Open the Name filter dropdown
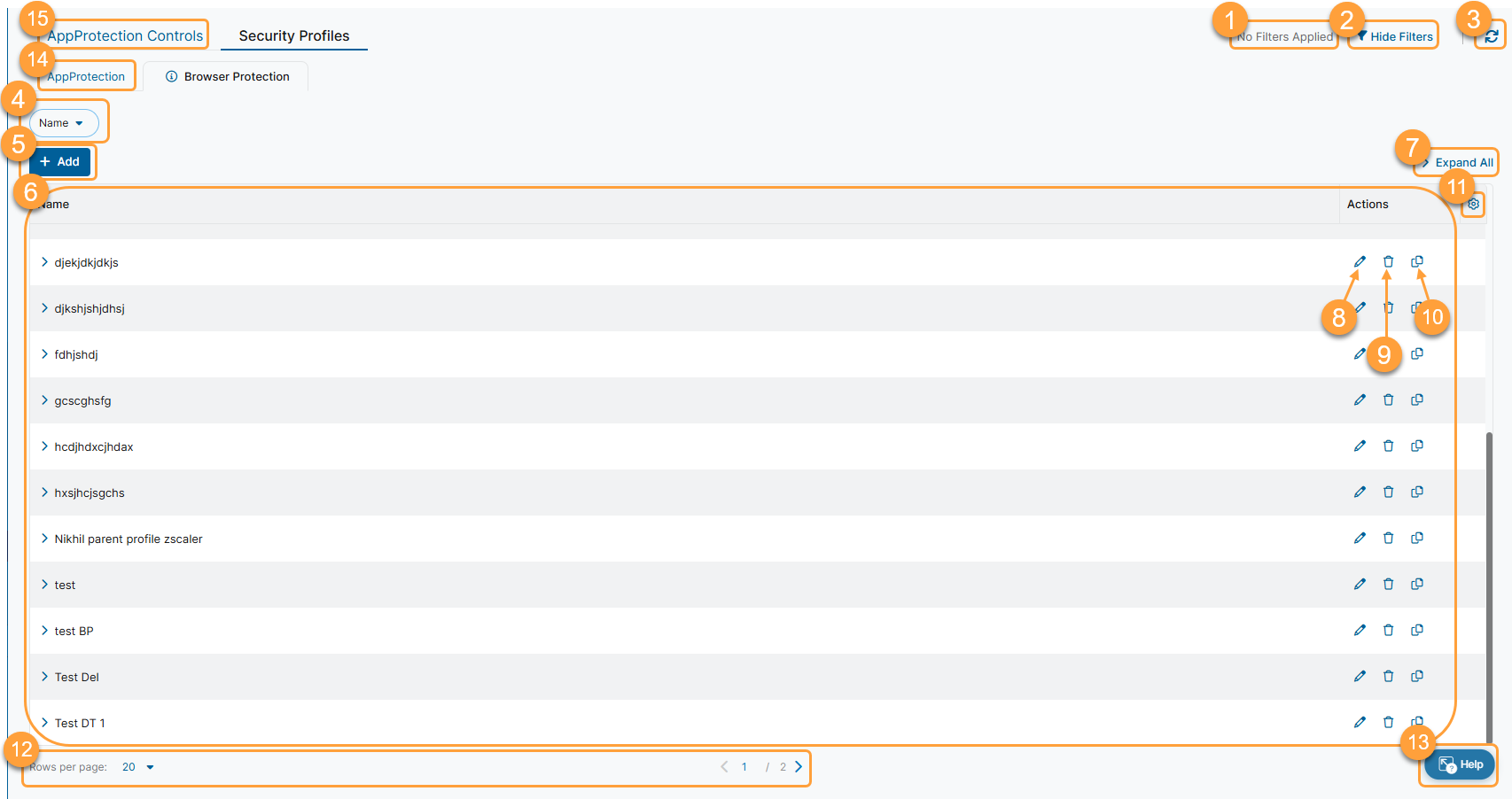The image size is (1512, 799). (x=61, y=123)
